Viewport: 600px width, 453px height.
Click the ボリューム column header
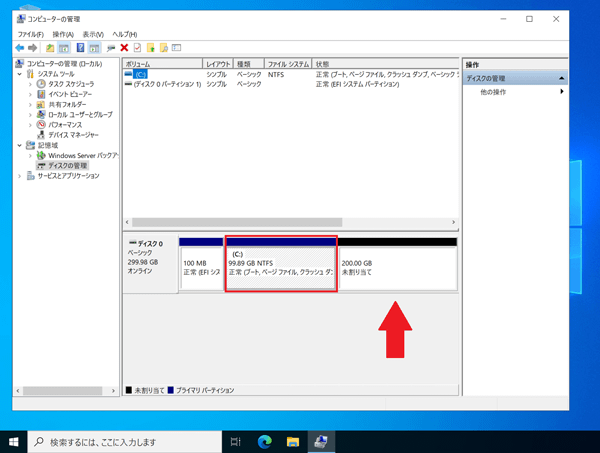160,64
